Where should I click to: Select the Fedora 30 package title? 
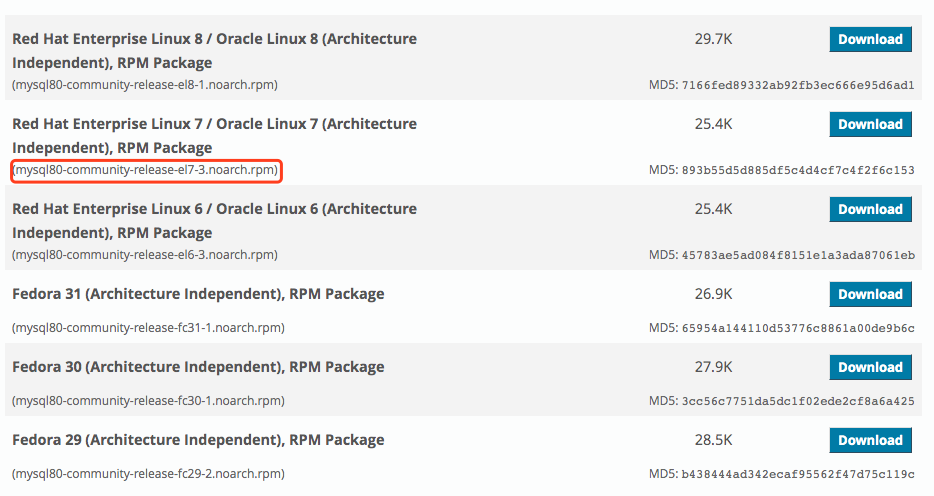coord(198,367)
